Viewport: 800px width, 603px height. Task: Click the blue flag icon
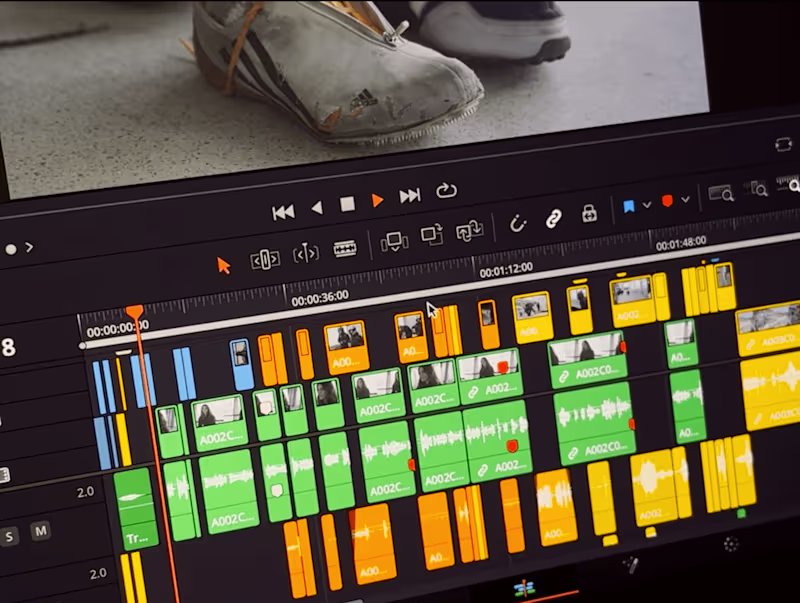(x=629, y=207)
